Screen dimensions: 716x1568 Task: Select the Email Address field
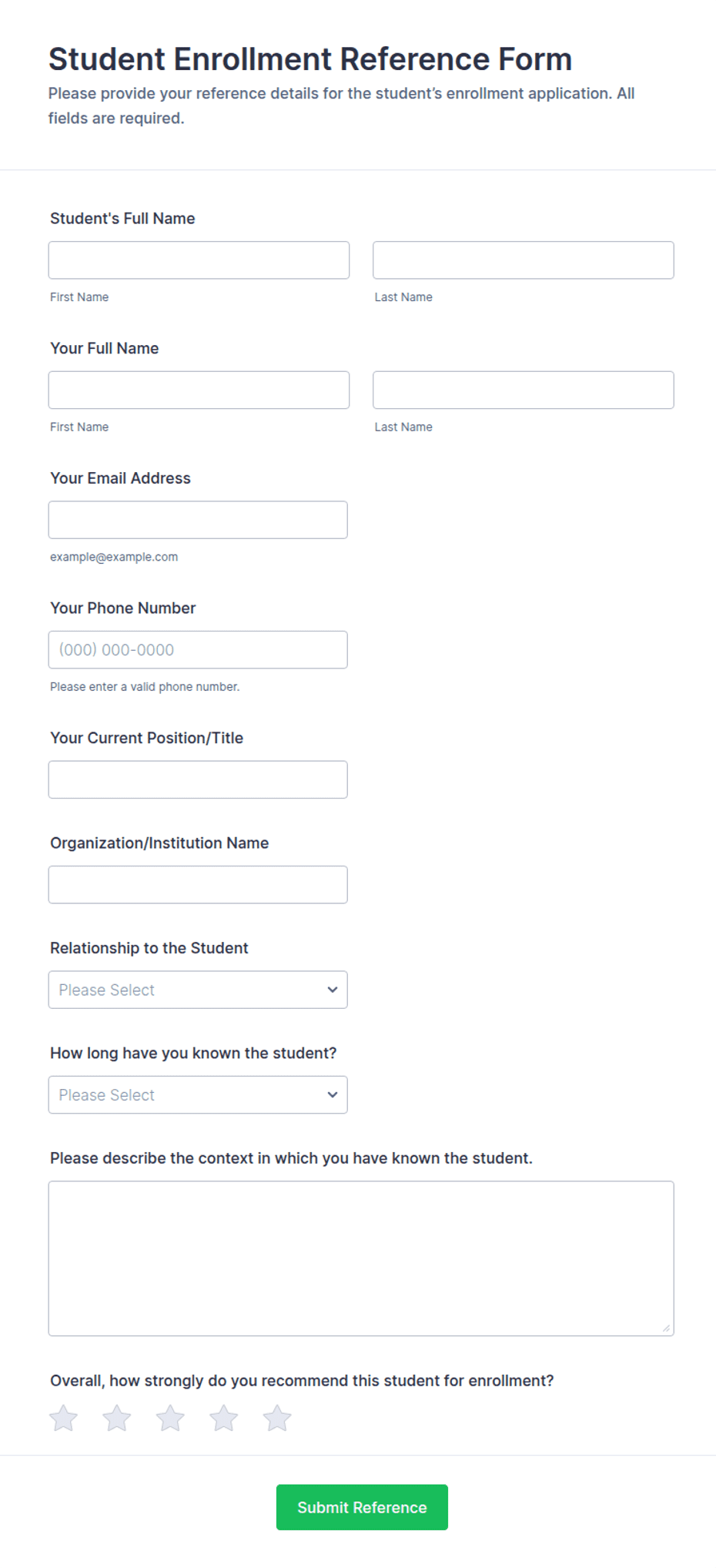tap(198, 520)
